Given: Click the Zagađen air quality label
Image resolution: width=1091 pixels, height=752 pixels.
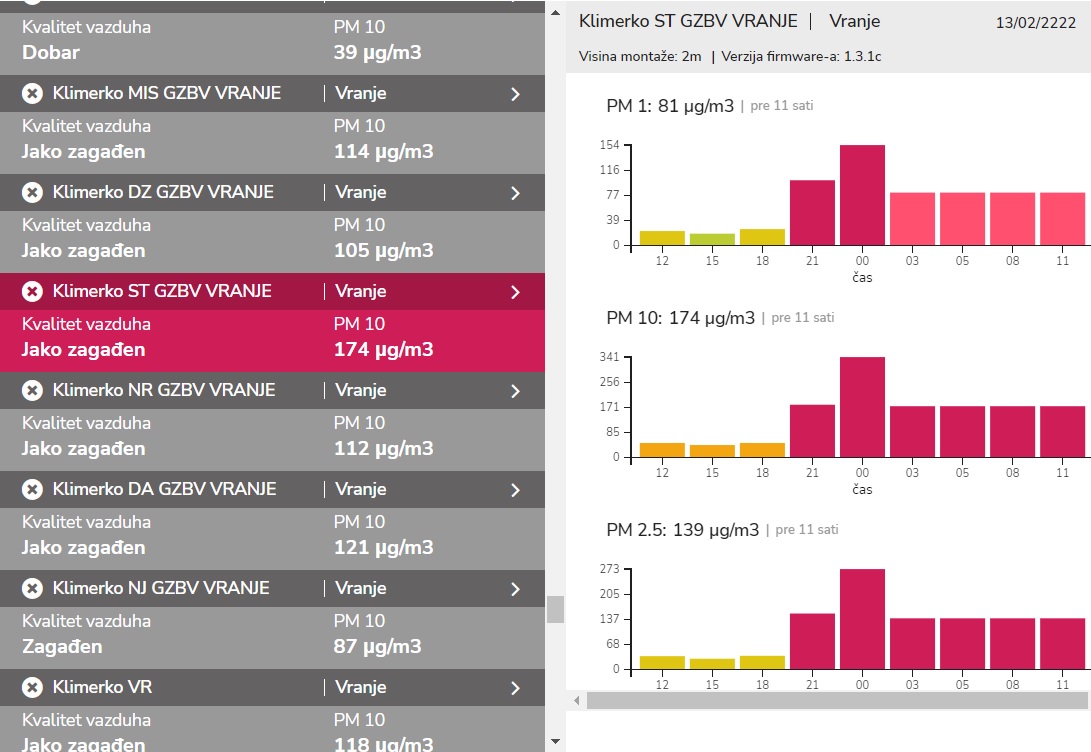Looking at the screenshot, I should (x=63, y=646).
